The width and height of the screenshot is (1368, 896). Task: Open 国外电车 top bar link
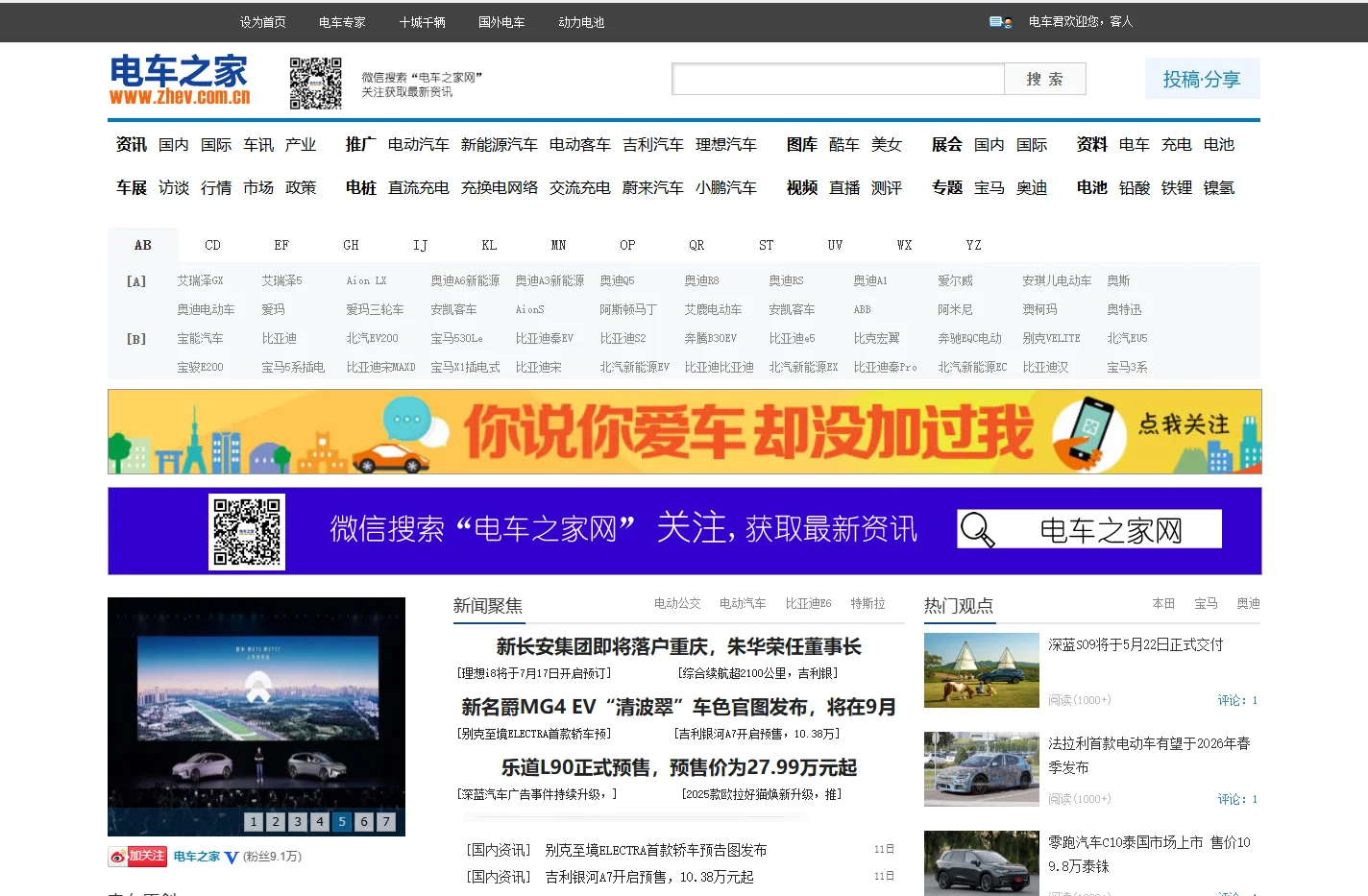501,21
